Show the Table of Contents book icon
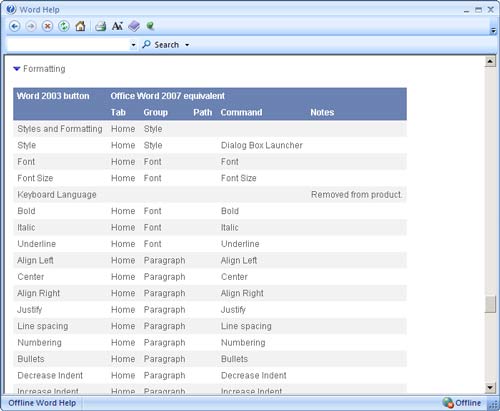The image size is (500, 411). 134,26
